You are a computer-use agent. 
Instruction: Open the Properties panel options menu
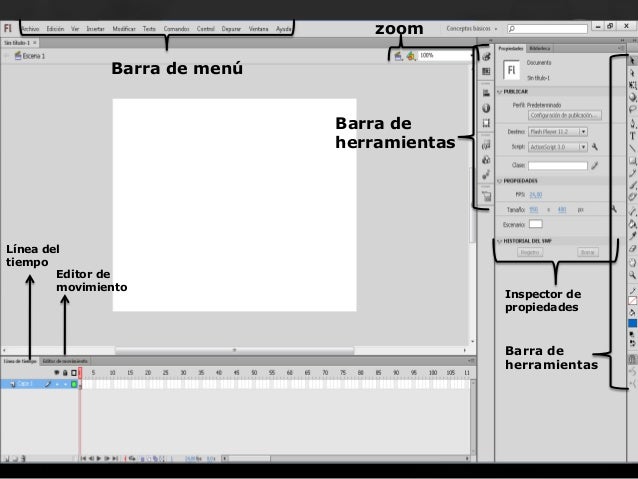(x=620, y=48)
